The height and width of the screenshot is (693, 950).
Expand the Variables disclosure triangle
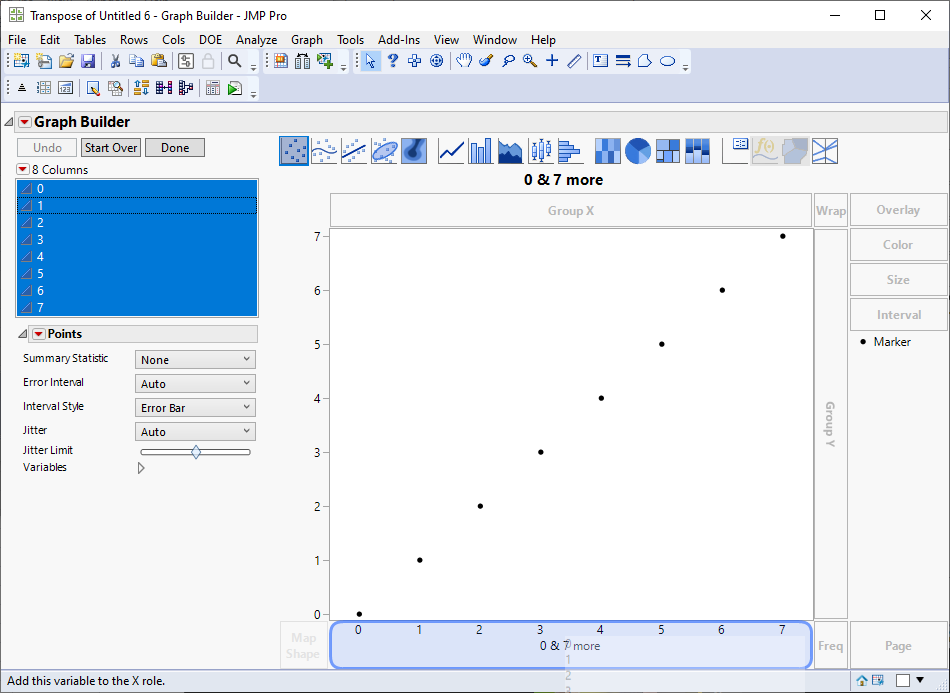click(140, 467)
